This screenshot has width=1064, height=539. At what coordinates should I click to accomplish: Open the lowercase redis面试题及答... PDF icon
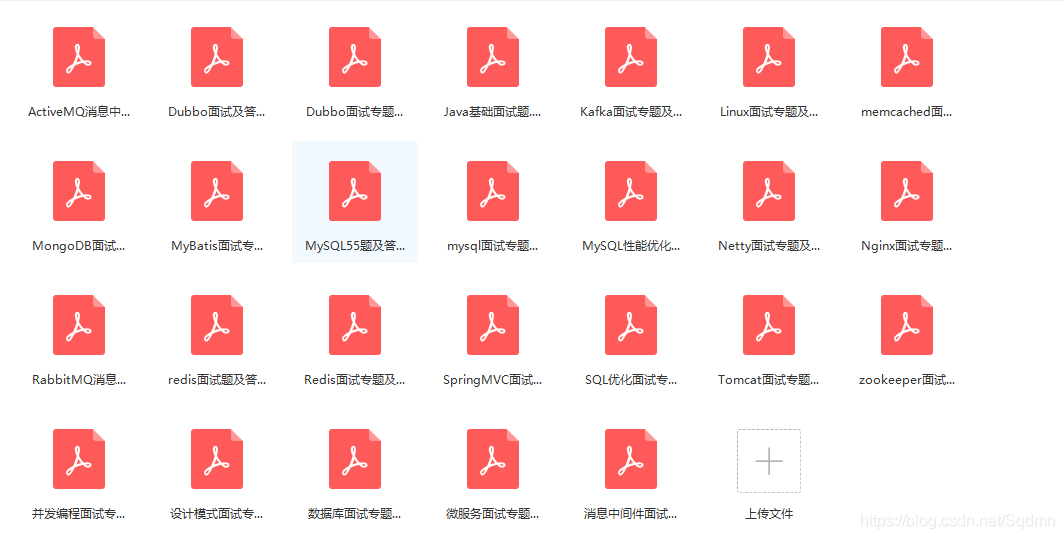(216, 325)
